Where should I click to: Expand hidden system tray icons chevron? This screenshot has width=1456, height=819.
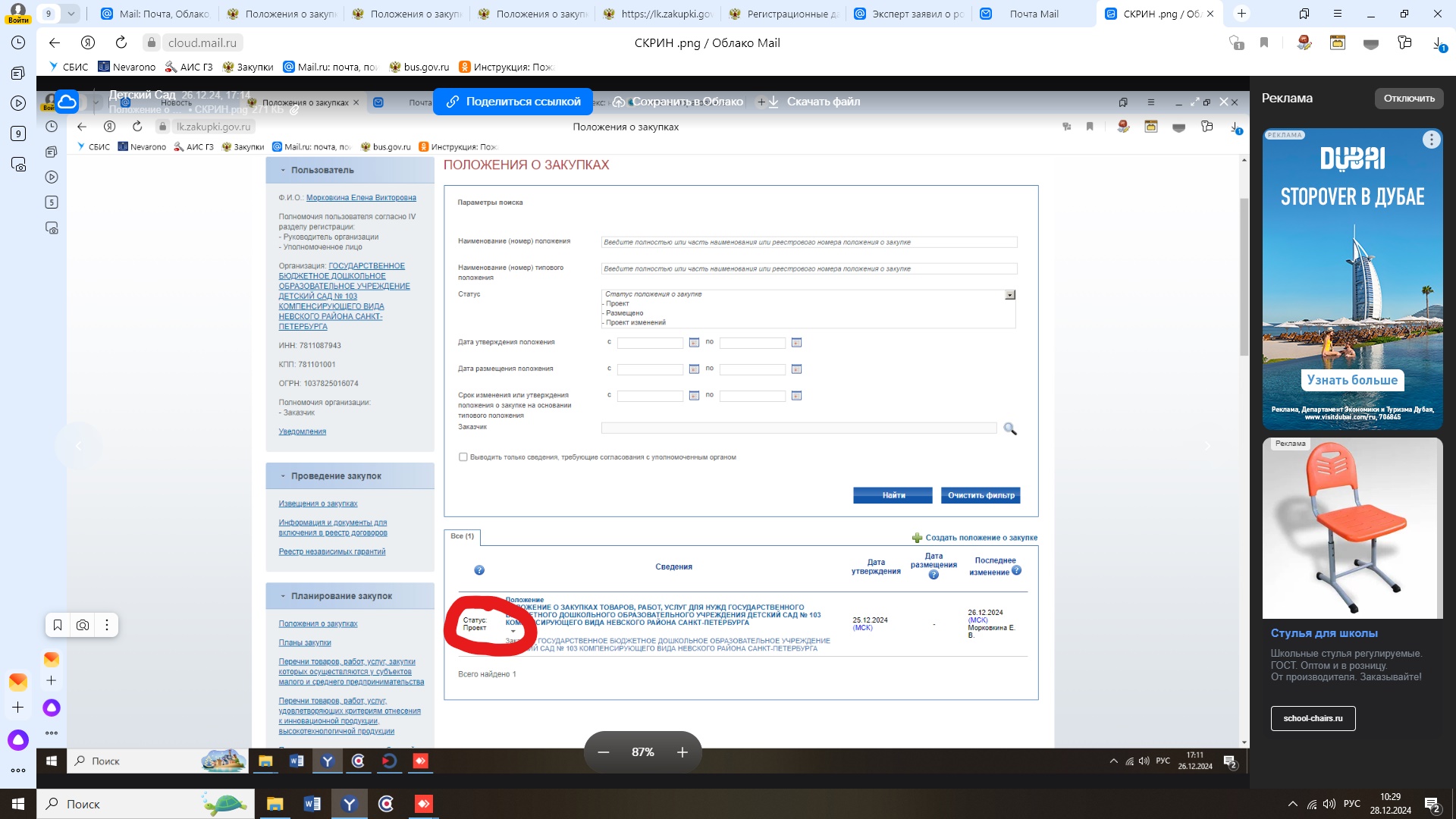(1292, 804)
